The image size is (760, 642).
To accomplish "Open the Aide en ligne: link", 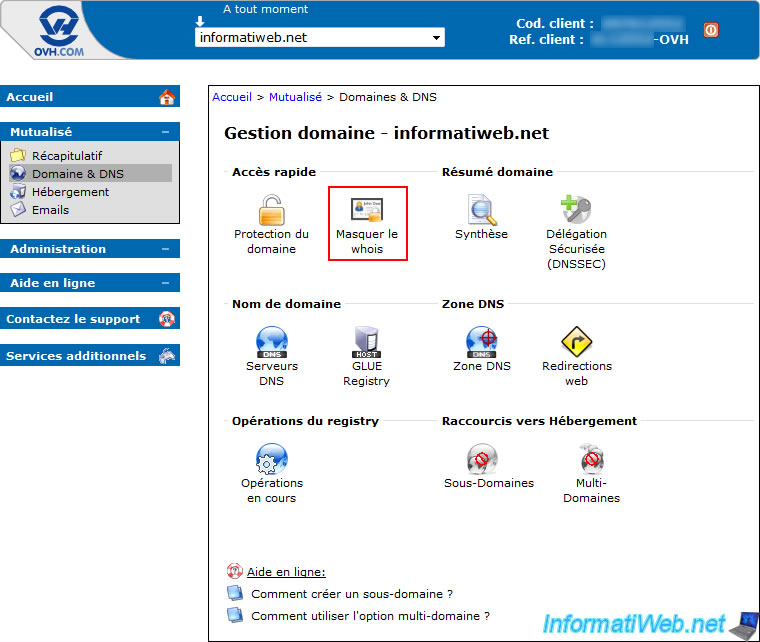I will (x=286, y=572).
